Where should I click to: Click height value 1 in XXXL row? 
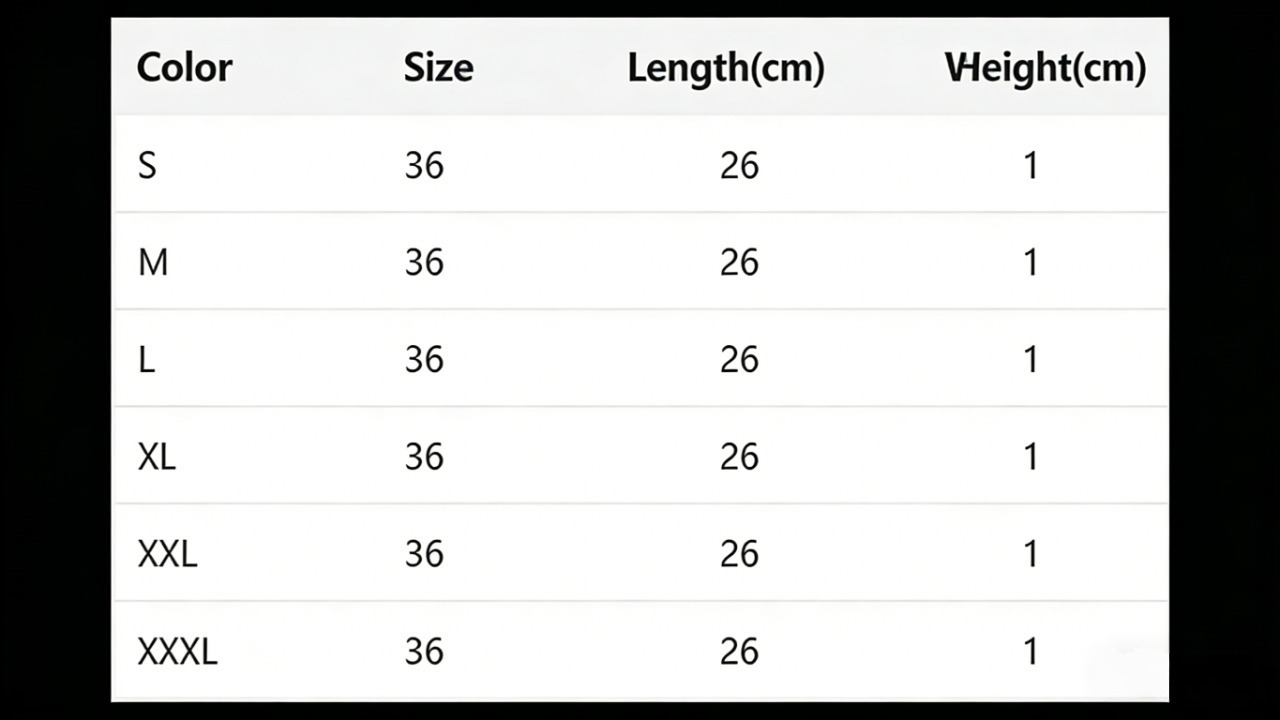pyautogui.click(x=1031, y=652)
